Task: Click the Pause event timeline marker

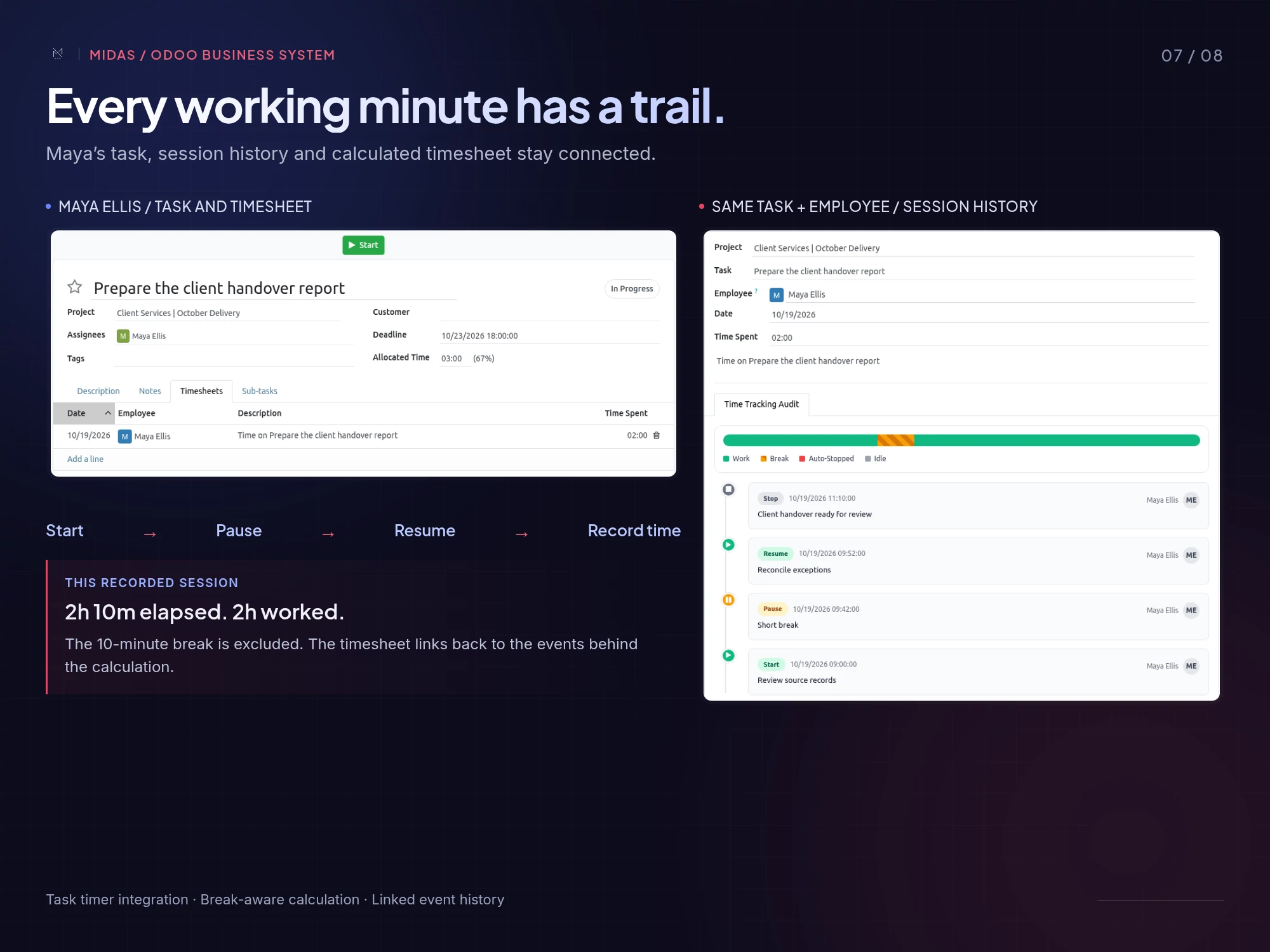Action: (x=728, y=600)
